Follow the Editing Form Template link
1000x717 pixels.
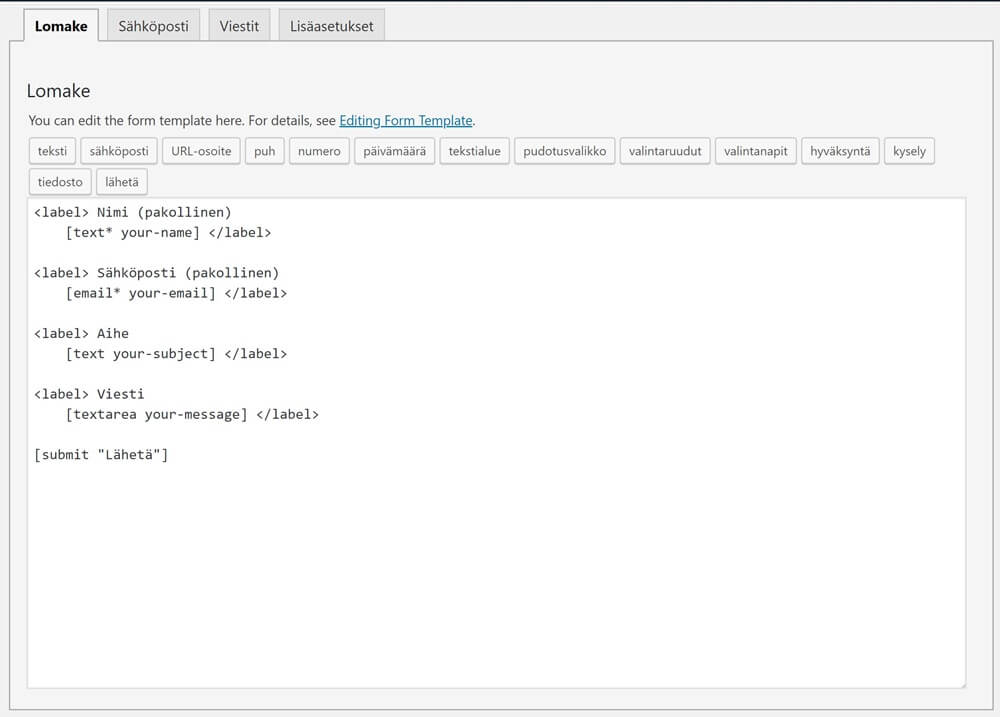(405, 120)
